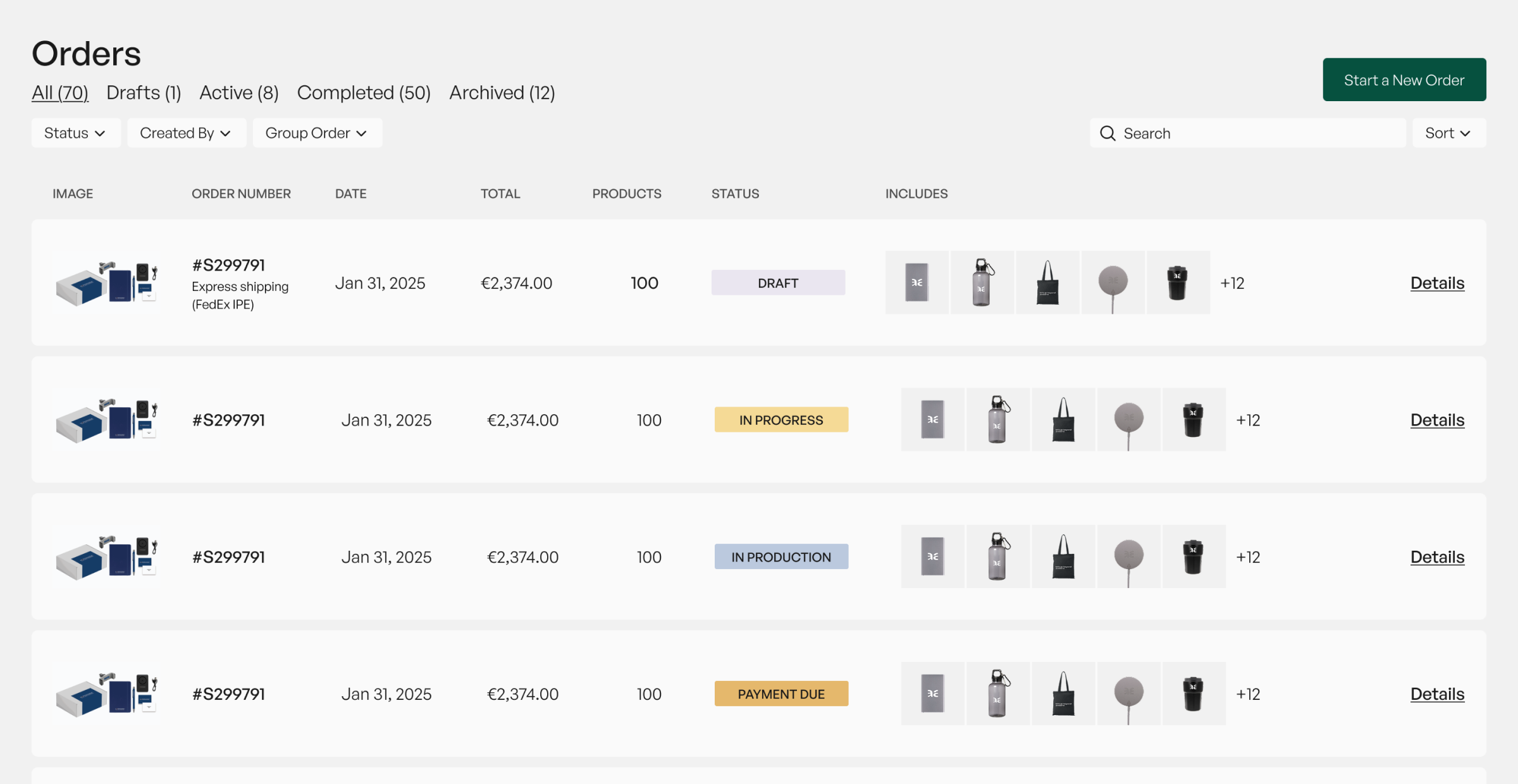Click the DRAFT status badge
The width and height of the screenshot is (1518, 784).
point(778,283)
